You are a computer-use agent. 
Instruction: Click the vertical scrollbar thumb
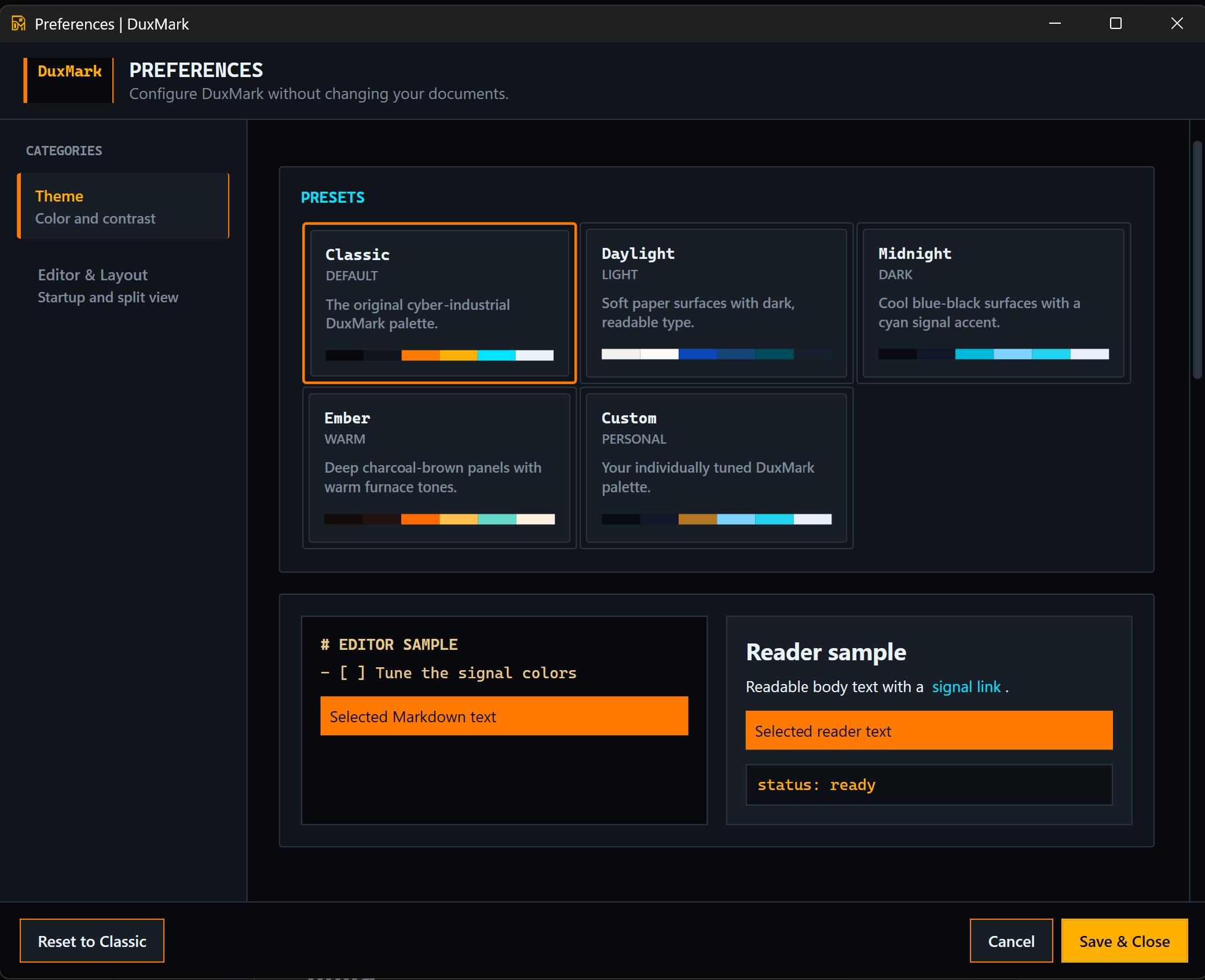(x=1197, y=259)
